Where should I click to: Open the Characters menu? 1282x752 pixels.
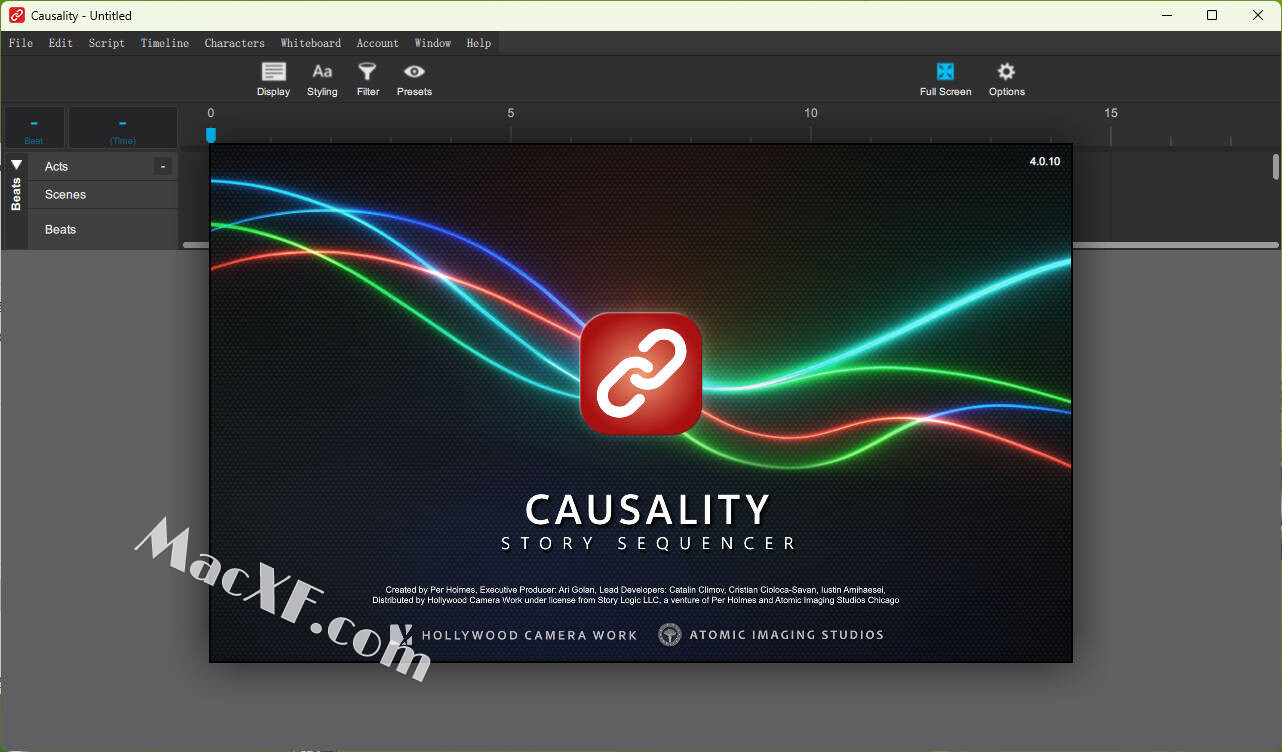(x=235, y=43)
